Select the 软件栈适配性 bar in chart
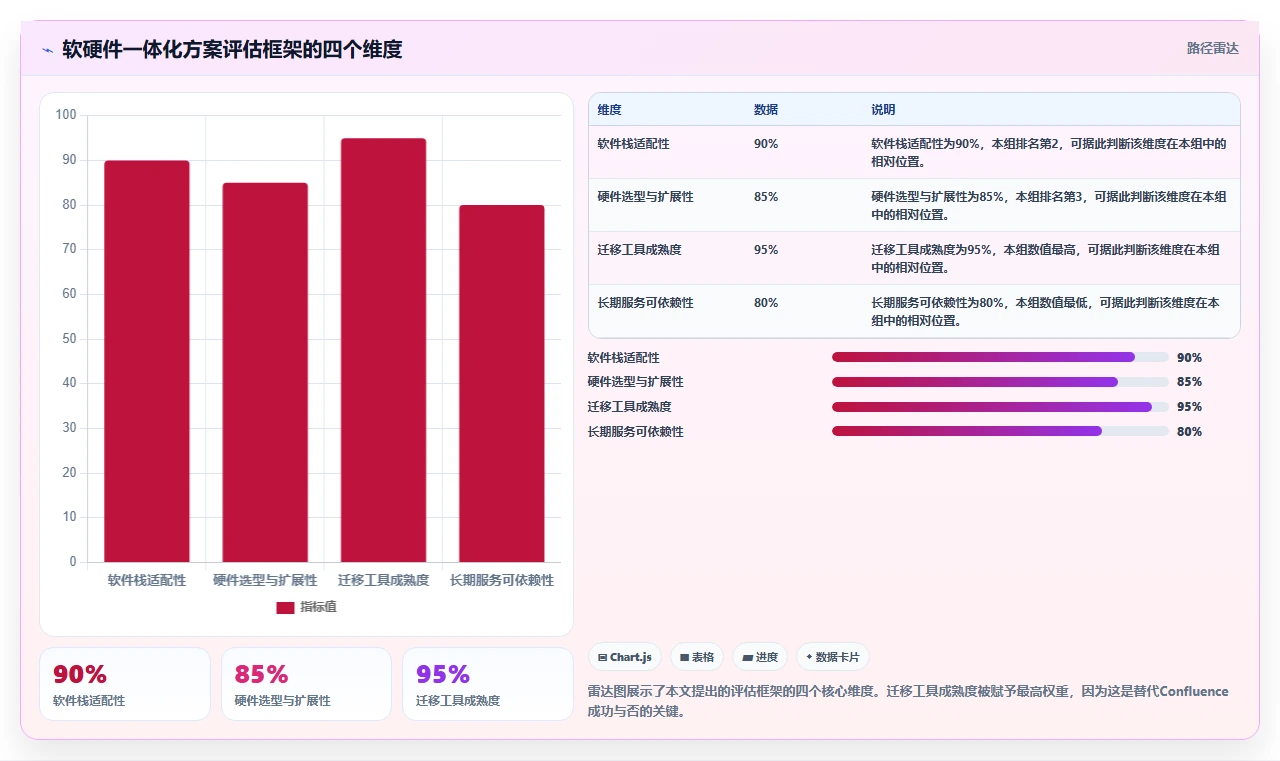 pos(147,361)
